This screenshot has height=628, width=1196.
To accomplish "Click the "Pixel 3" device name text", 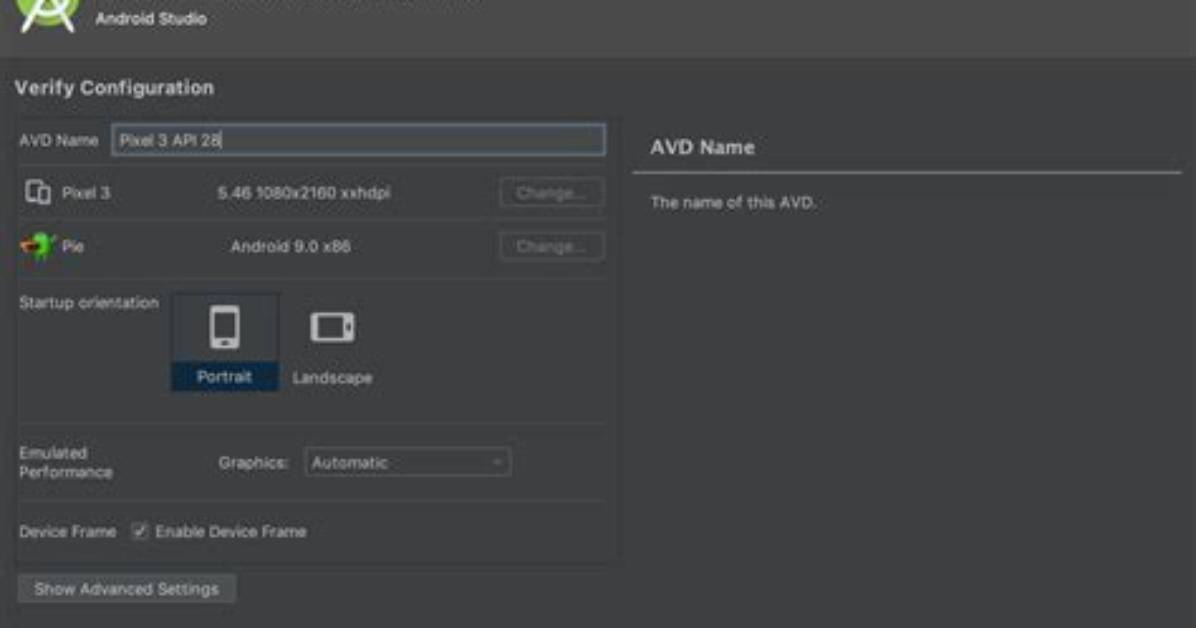I will 86,193.
